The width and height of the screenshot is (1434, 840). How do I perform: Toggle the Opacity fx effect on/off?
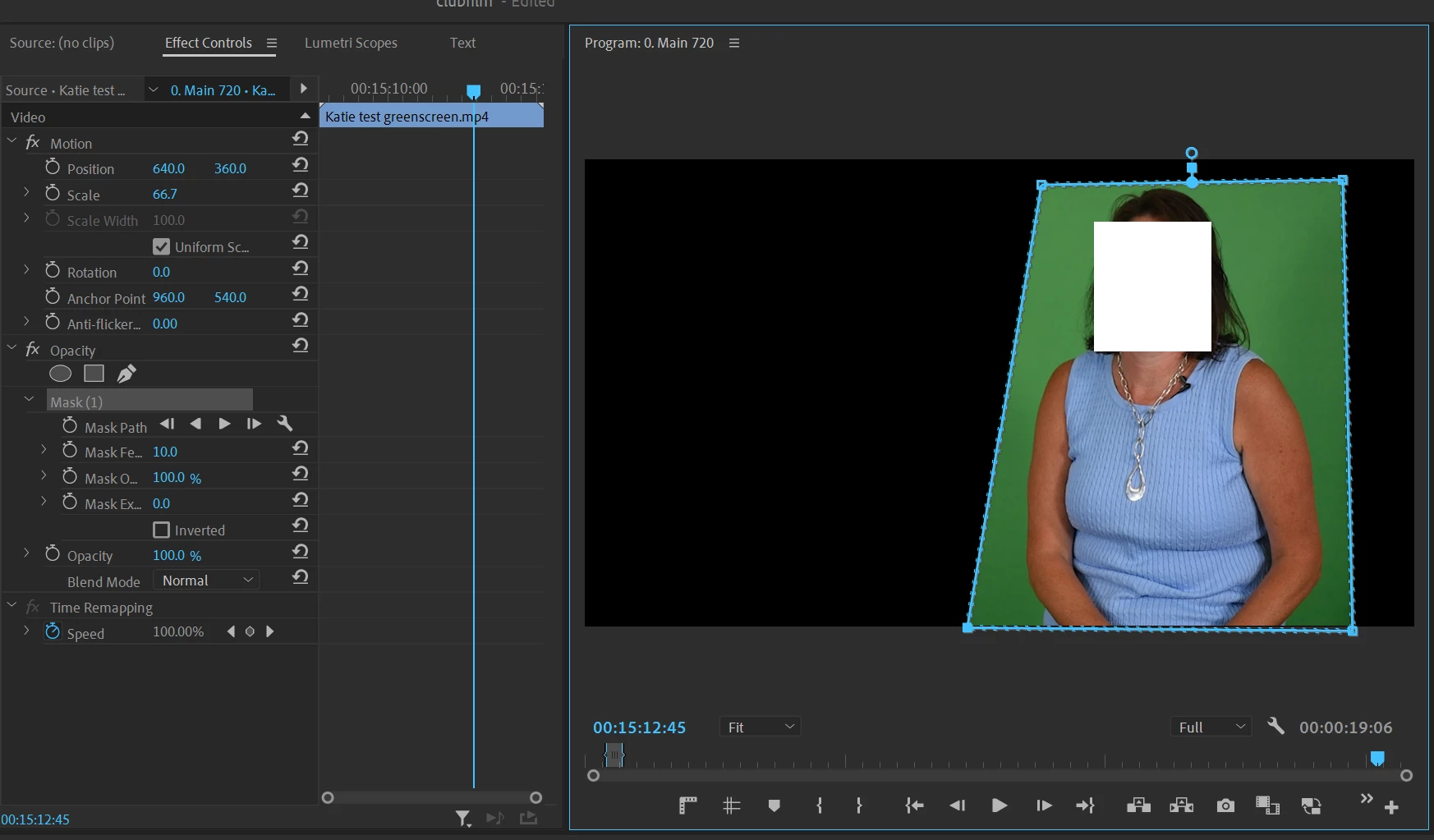(33, 349)
